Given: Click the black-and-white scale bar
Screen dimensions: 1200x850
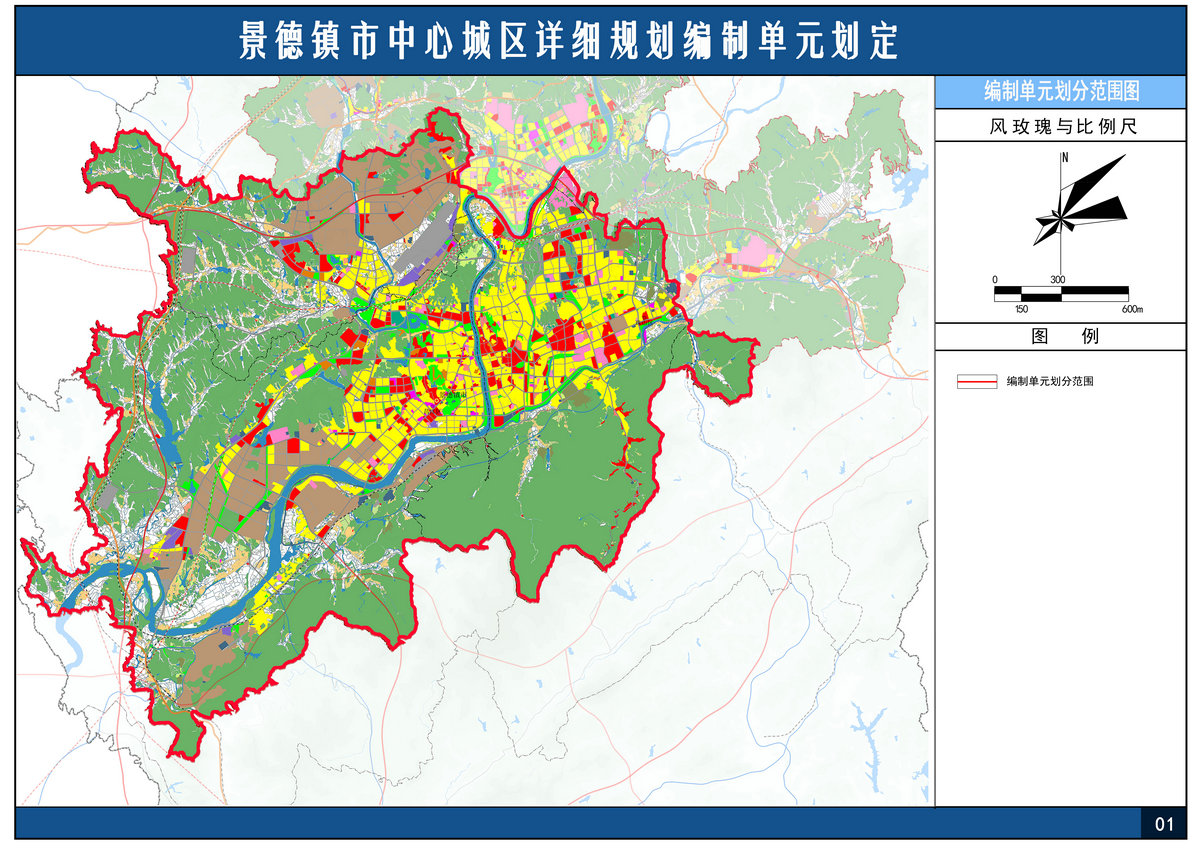Looking at the screenshot, I should click(1060, 293).
